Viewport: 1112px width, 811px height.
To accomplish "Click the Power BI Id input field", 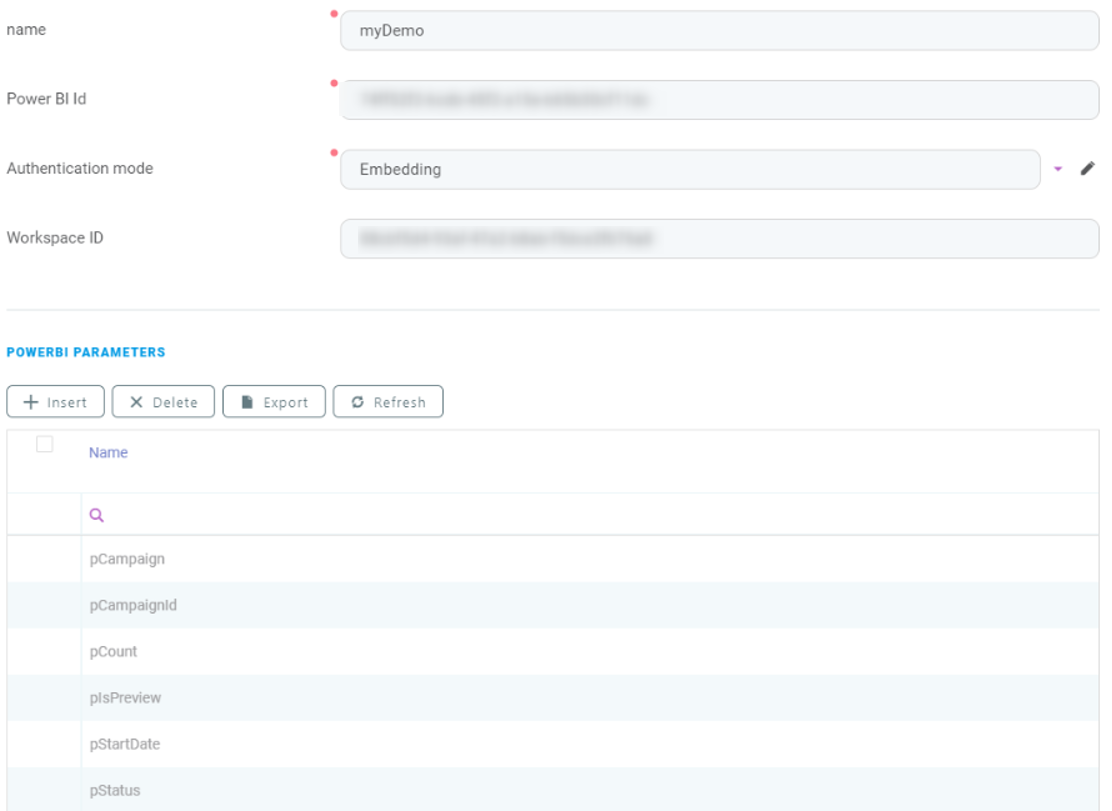I will pyautogui.click(x=719, y=100).
